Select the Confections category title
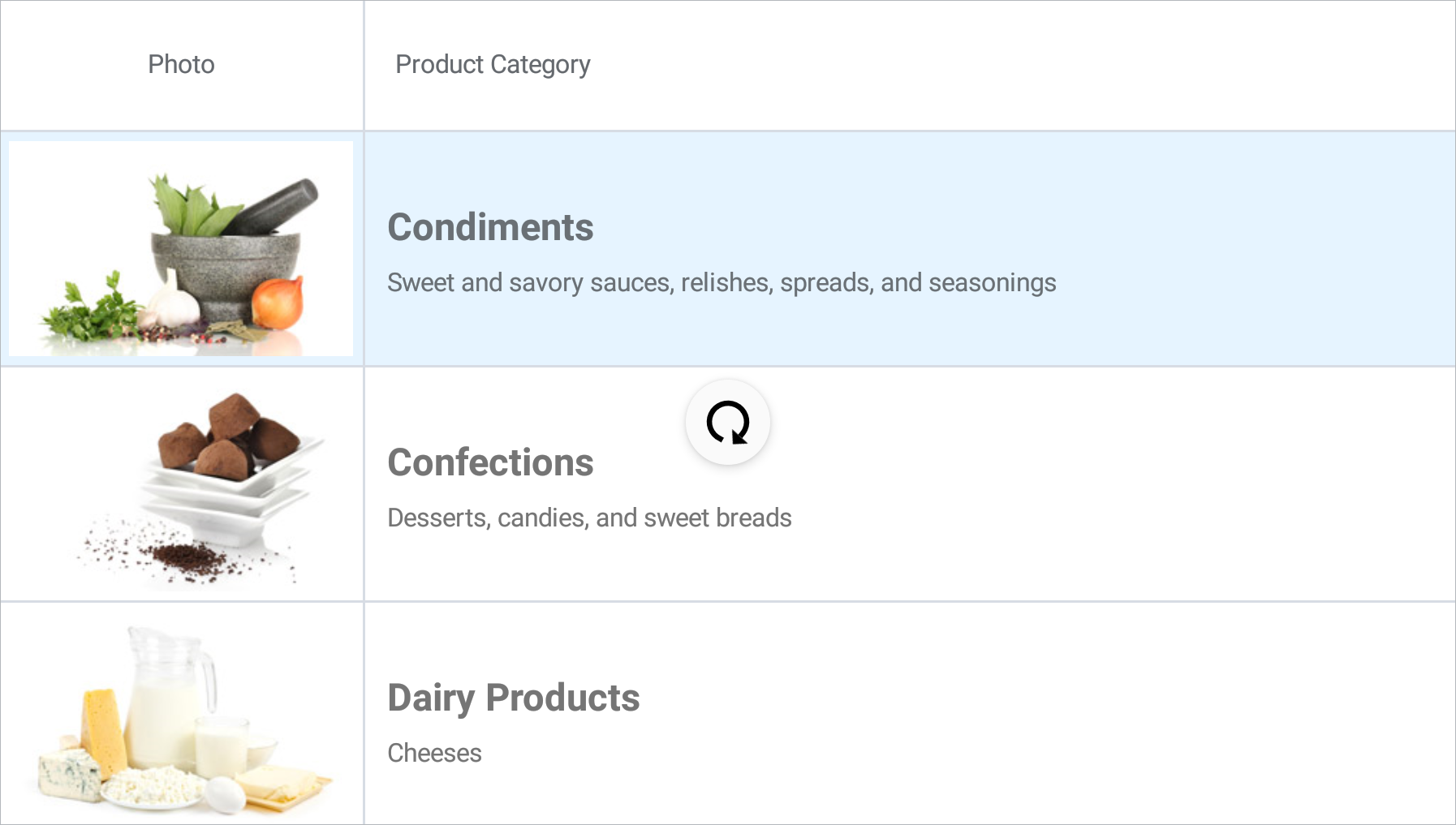Image resolution: width=1456 pixels, height=825 pixels. pos(490,462)
